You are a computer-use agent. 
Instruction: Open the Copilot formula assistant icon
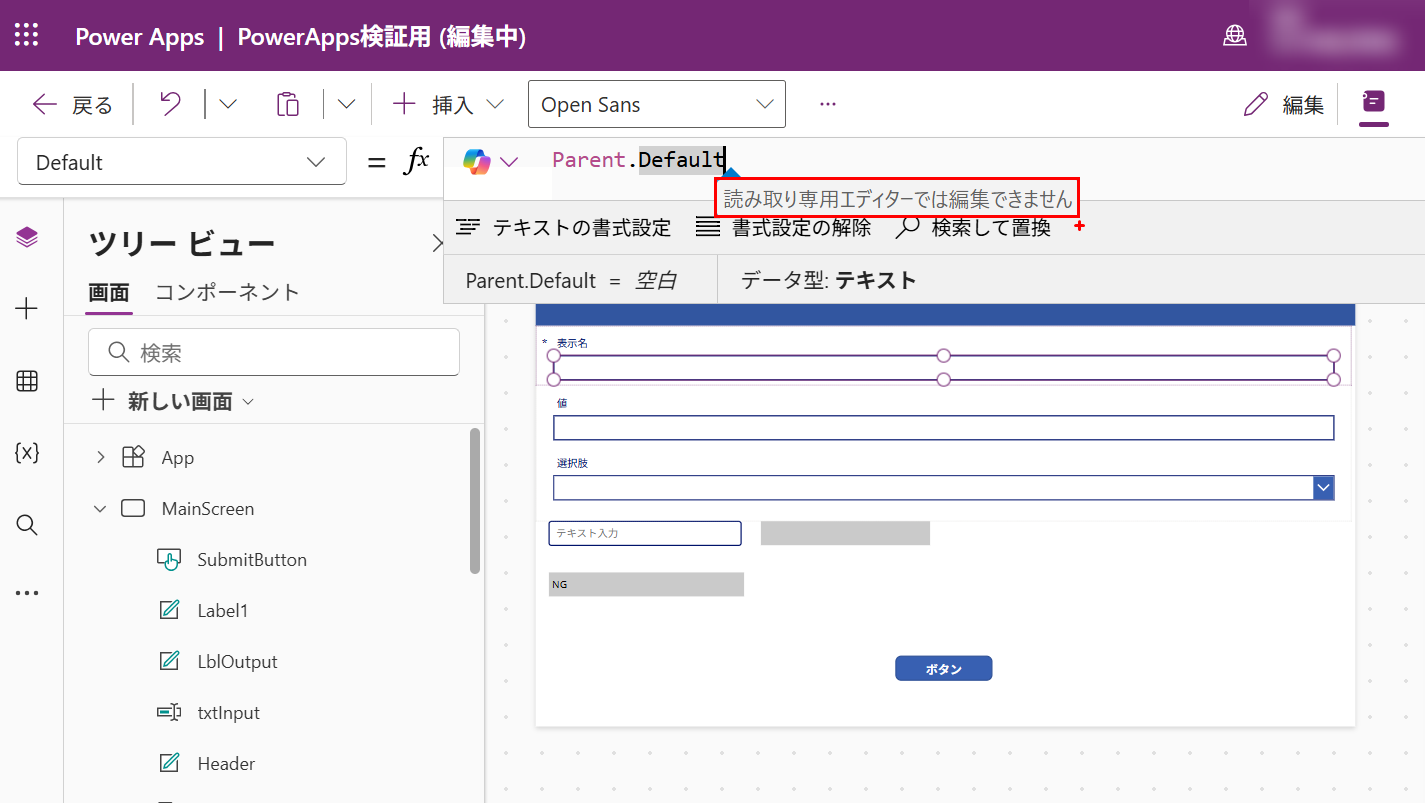tap(477, 161)
